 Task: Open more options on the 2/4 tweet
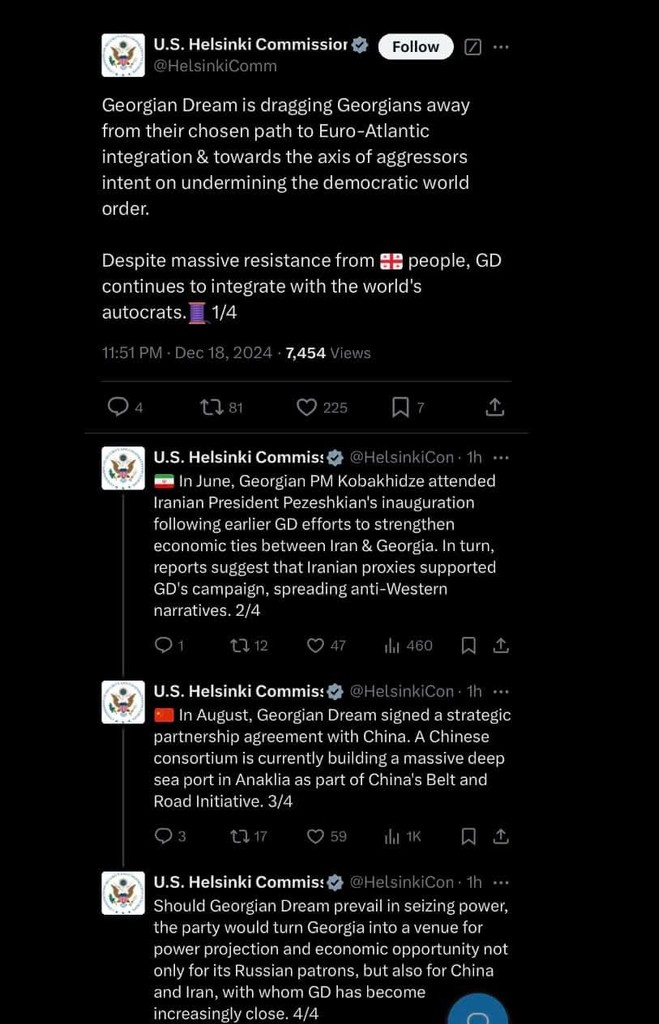tap(501, 458)
